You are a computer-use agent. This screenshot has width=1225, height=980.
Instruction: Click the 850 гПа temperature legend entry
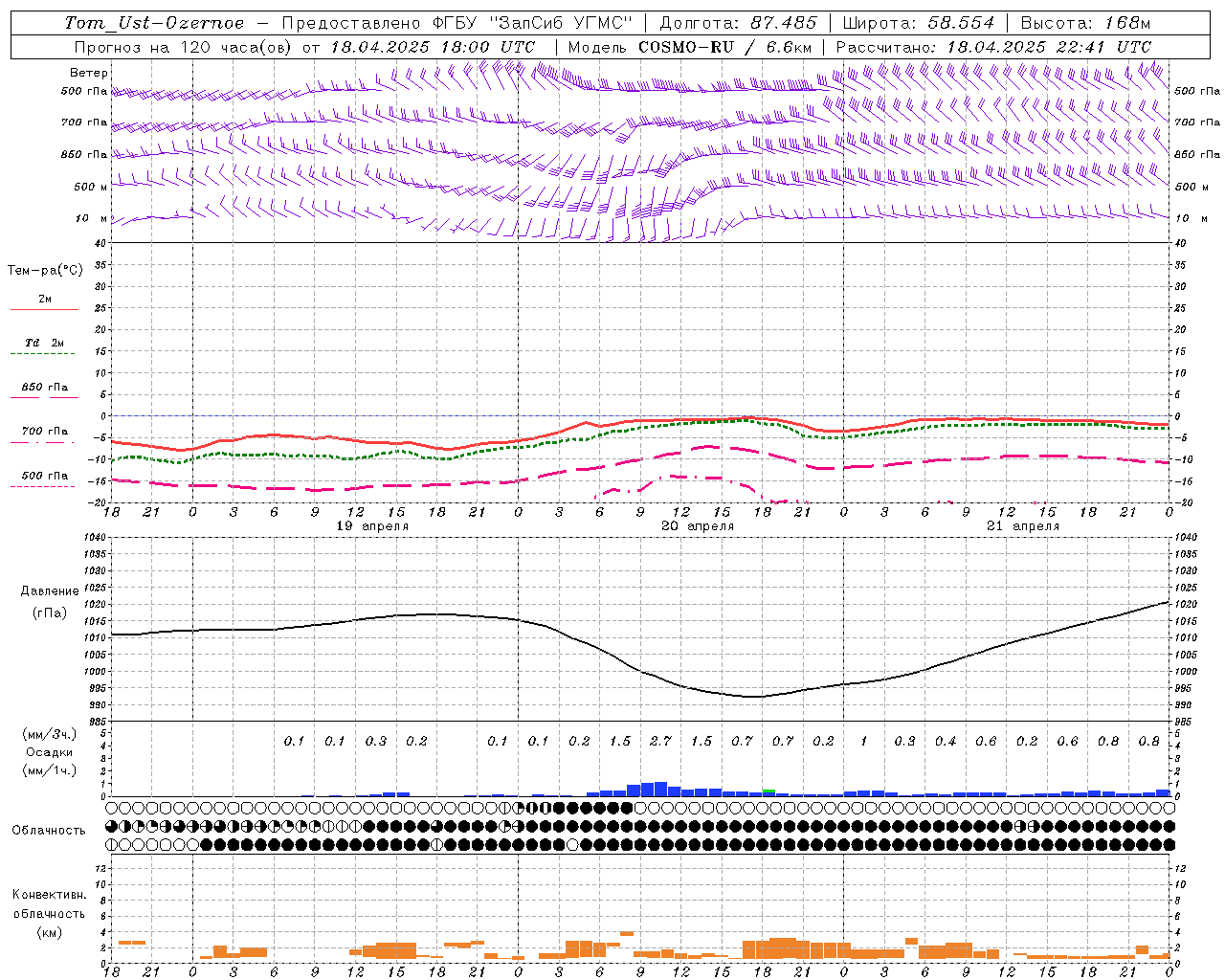pos(44,388)
